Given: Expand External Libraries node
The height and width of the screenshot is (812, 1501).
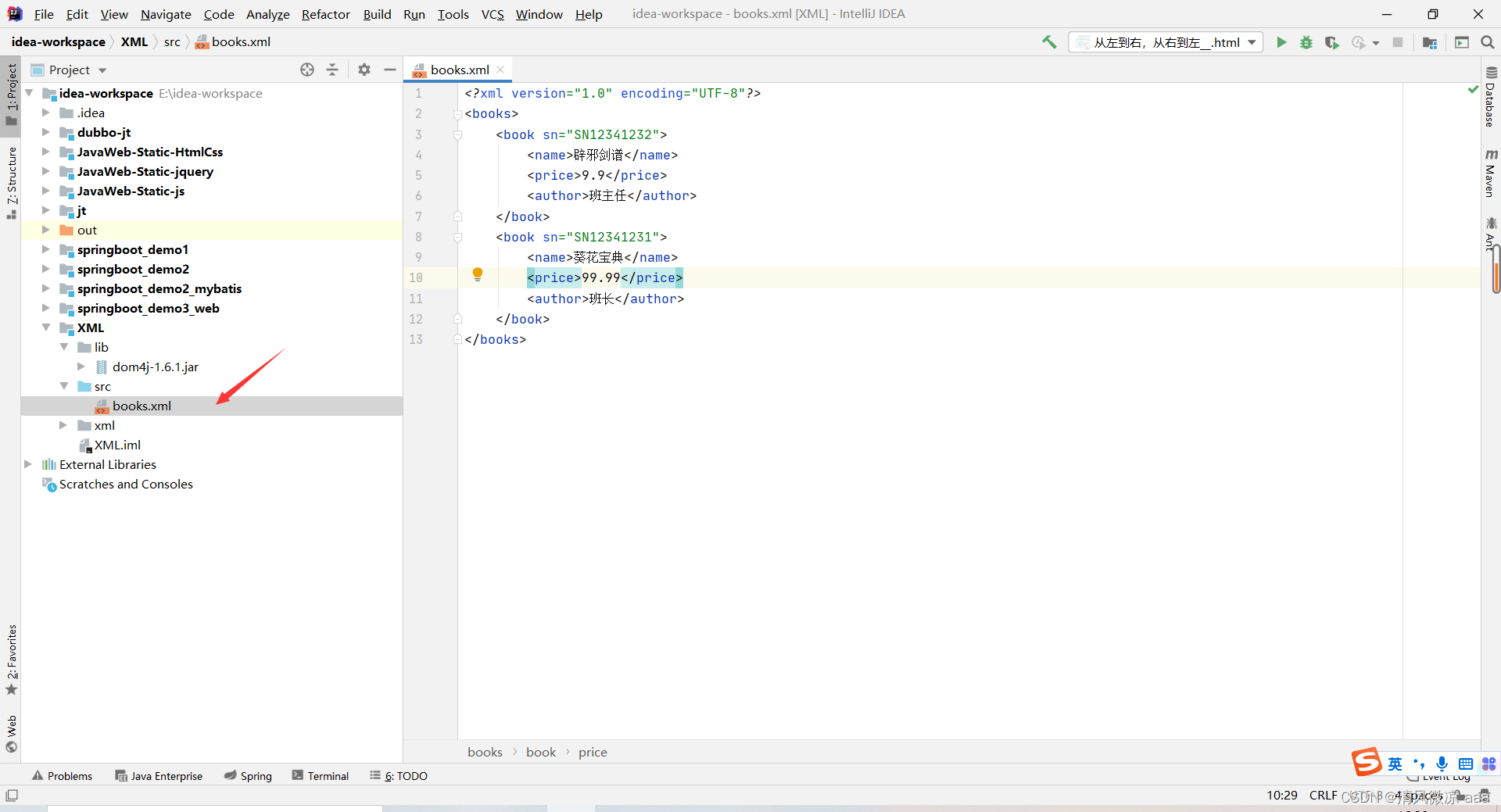Looking at the screenshot, I should [x=28, y=464].
